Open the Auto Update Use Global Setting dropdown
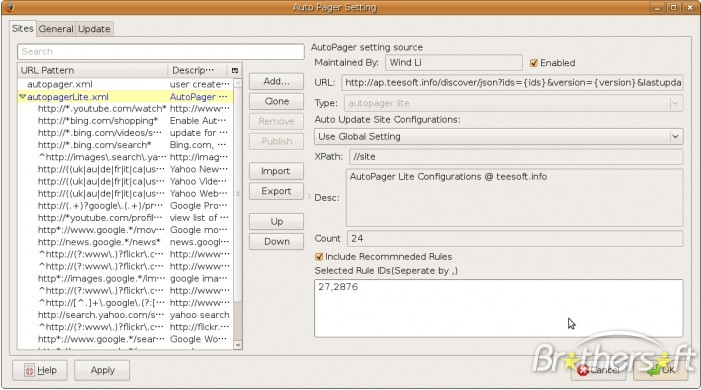701x390 pixels. tap(498, 136)
